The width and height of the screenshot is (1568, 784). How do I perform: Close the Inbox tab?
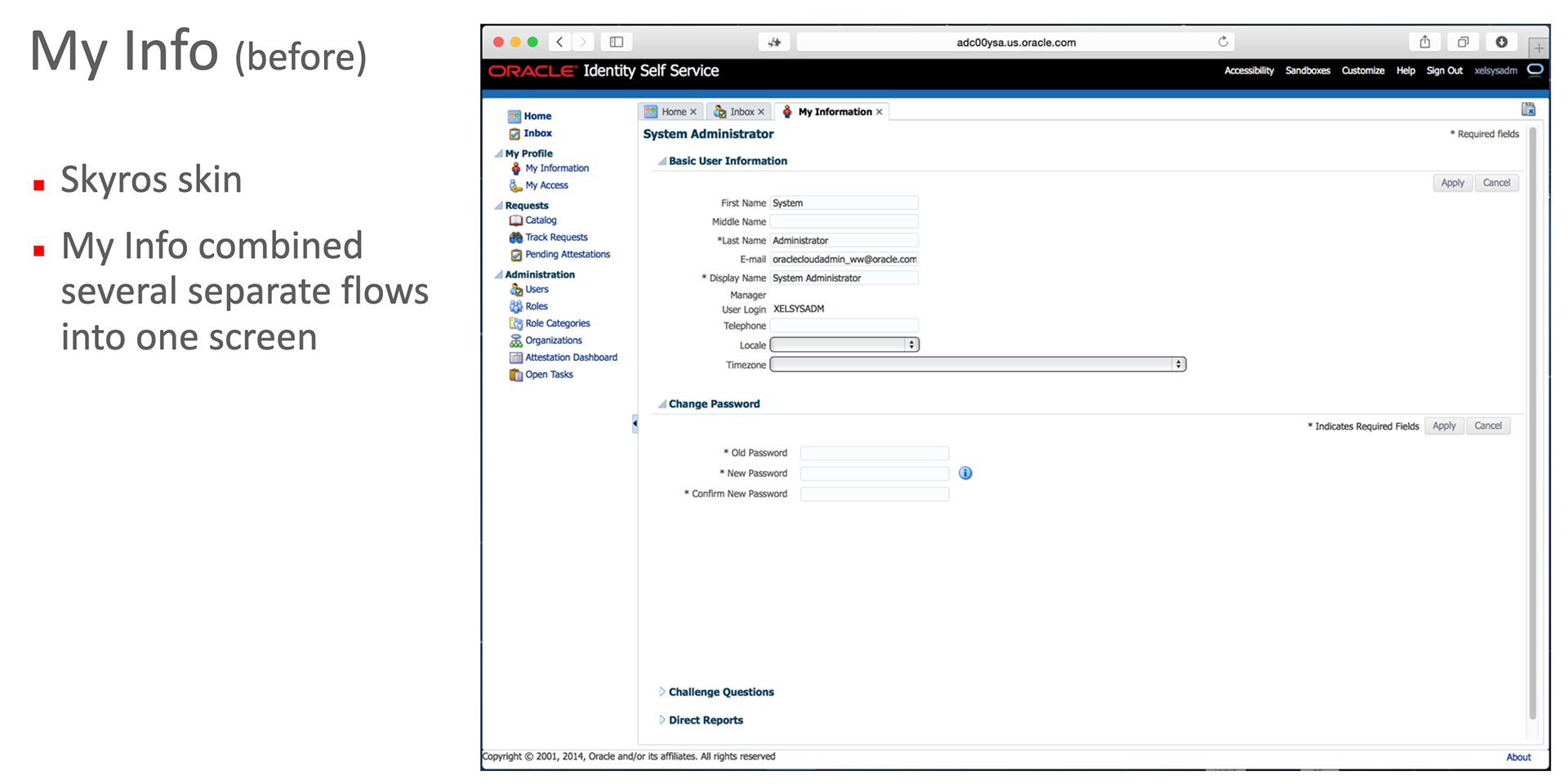[761, 112]
